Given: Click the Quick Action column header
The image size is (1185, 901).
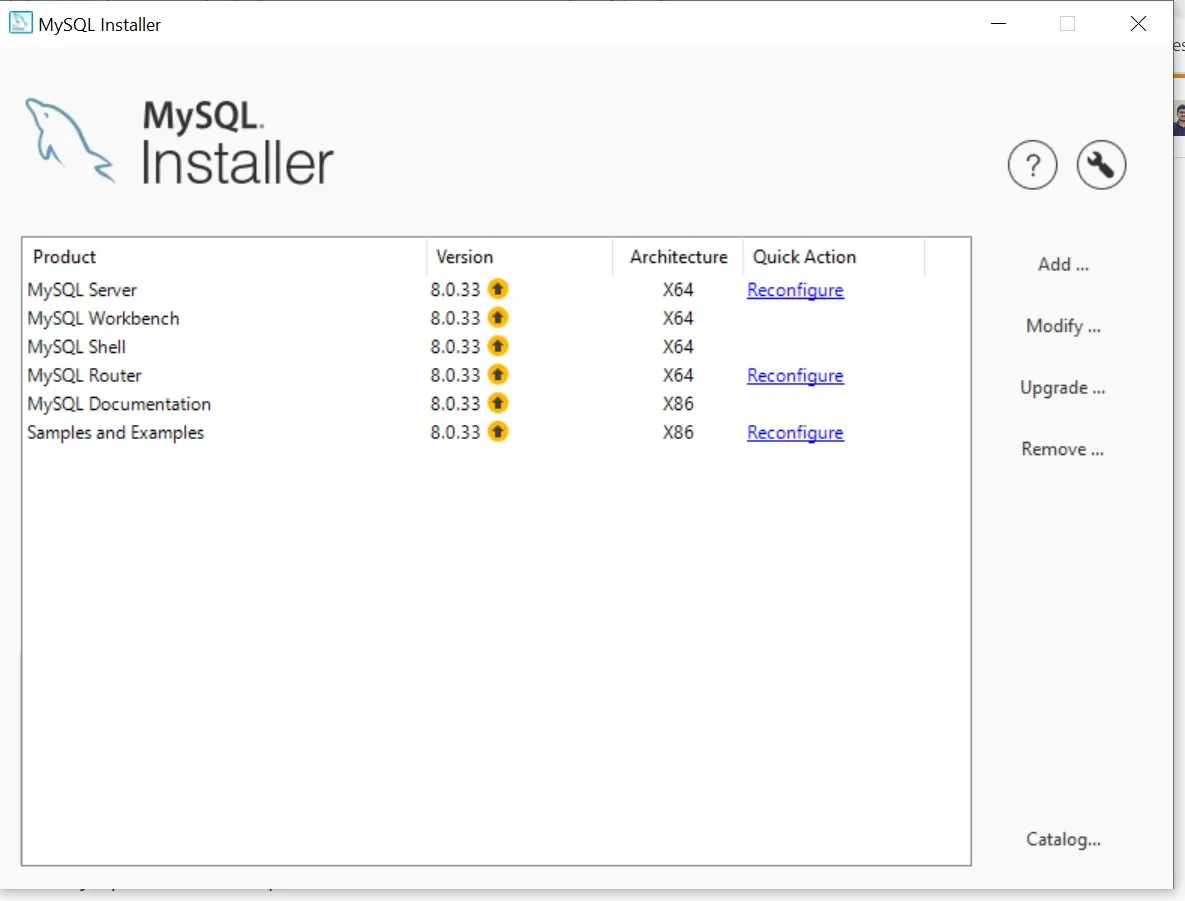Looking at the screenshot, I should pos(834,257).
